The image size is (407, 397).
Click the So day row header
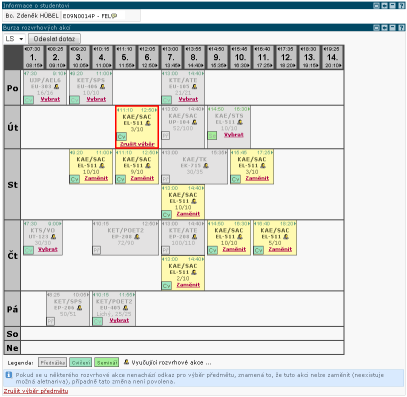coord(12,334)
